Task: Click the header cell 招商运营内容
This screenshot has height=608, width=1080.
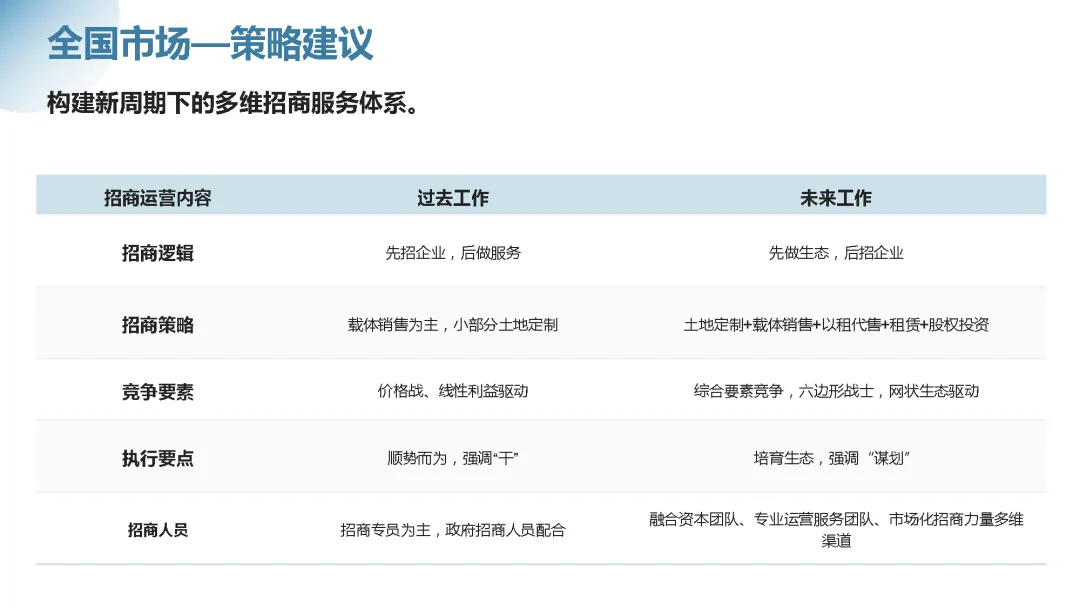Action: pyautogui.click(x=158, y=198)
